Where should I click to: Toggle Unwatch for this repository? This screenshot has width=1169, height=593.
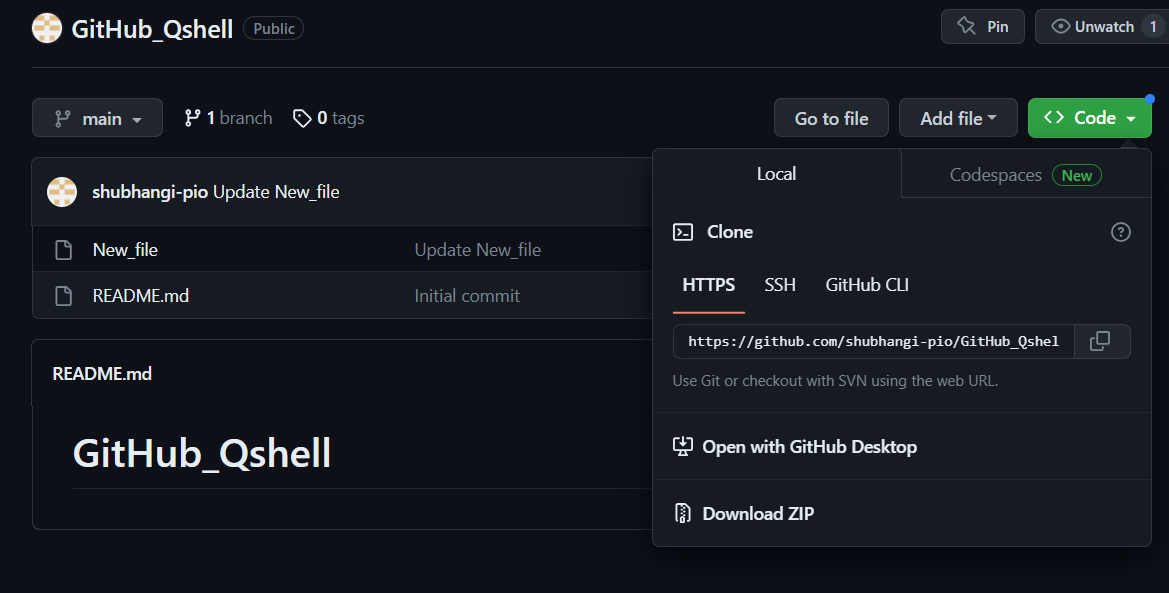[1092, 27]
